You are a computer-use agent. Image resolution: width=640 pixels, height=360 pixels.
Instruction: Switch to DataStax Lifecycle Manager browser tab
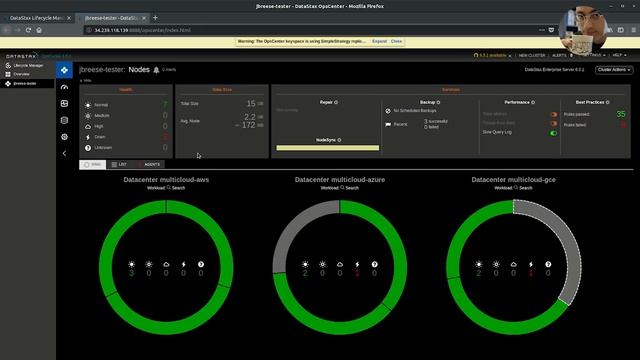tap(37, 18)
